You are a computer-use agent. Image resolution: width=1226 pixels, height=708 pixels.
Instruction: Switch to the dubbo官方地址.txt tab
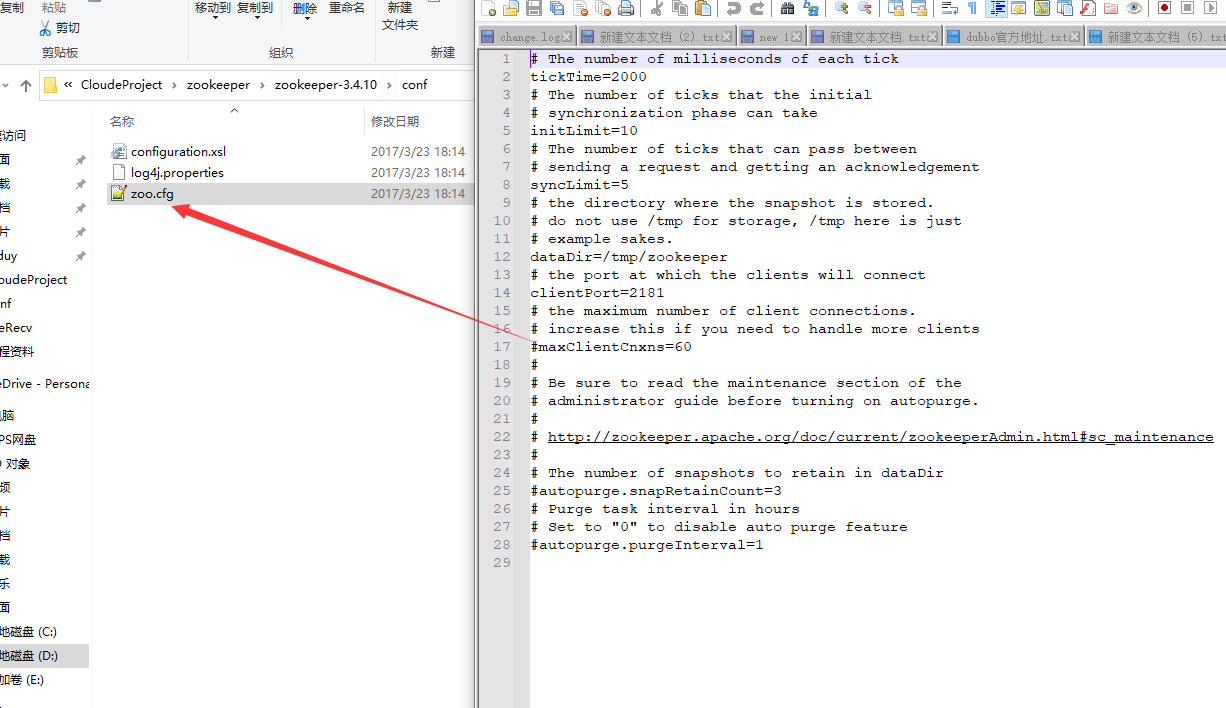[x=1013, y=33]
